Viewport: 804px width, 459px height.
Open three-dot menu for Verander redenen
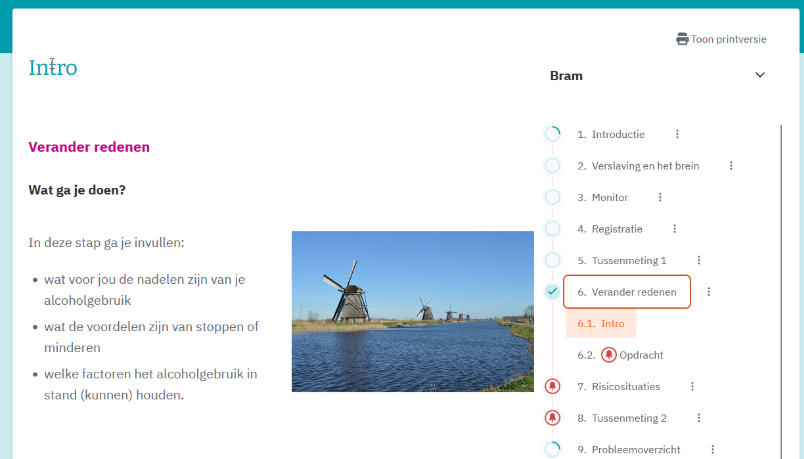point(709,292)
